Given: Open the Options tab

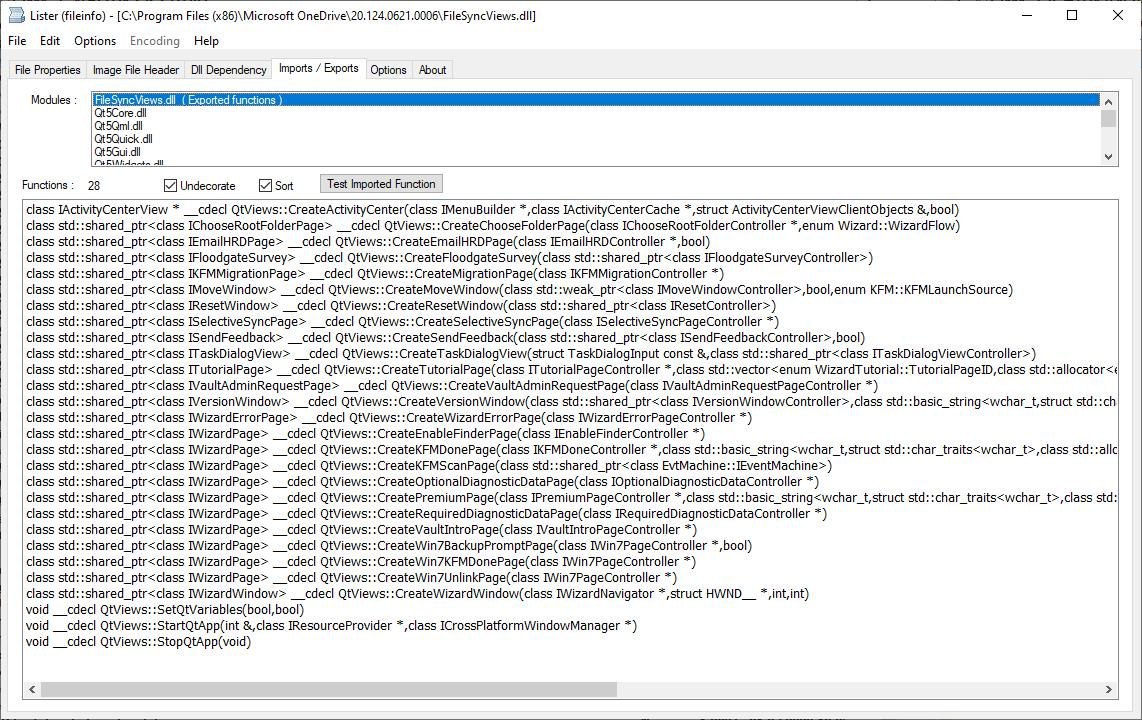Looking at the screenshot, I should tap(388, 70).
